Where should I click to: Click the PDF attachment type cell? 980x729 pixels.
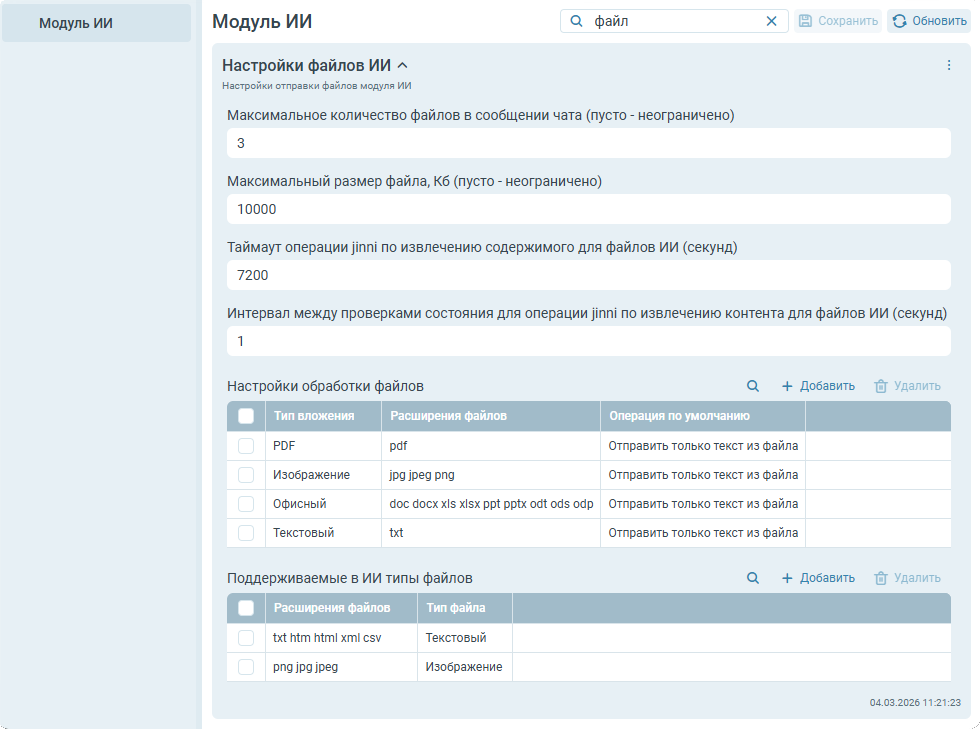coord(324,446)
